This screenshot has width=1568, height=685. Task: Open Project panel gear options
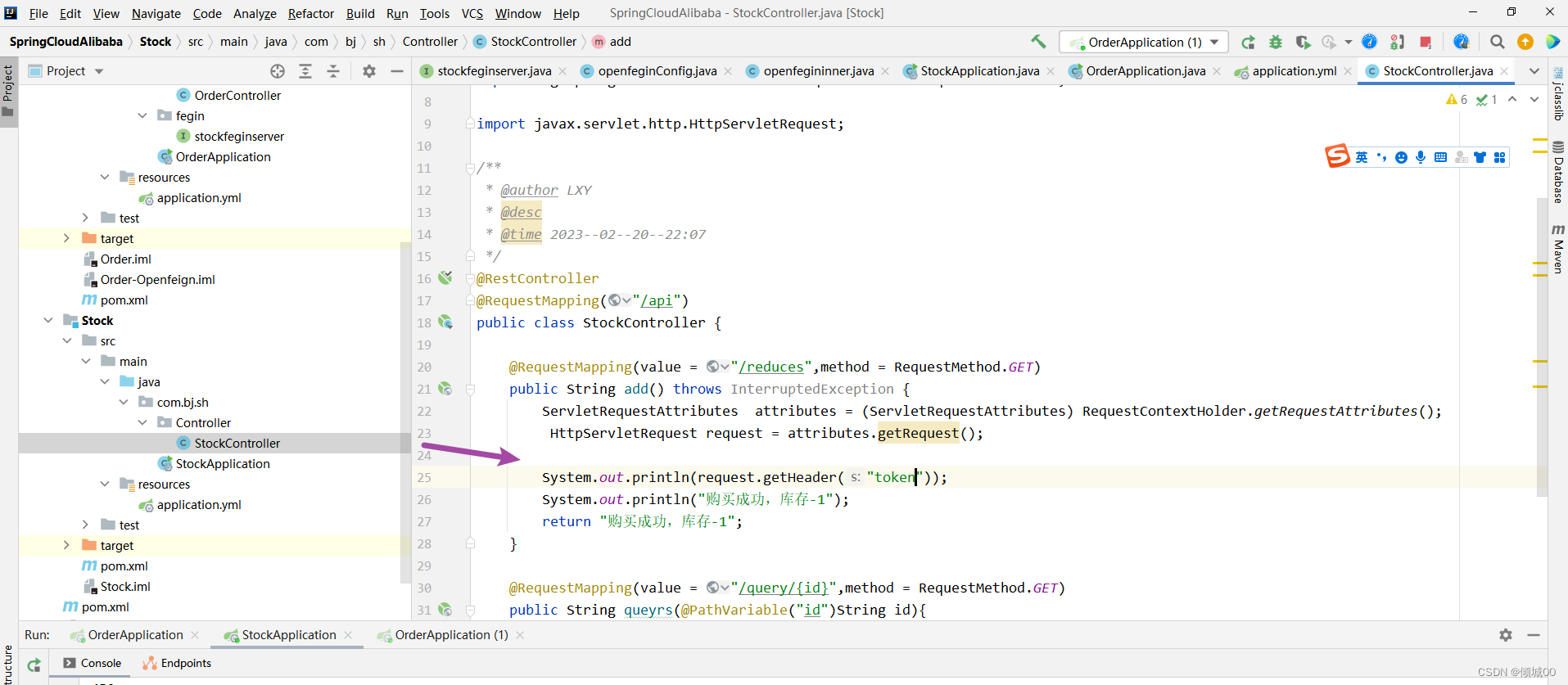pyautogui.click(x=369, y=71)
